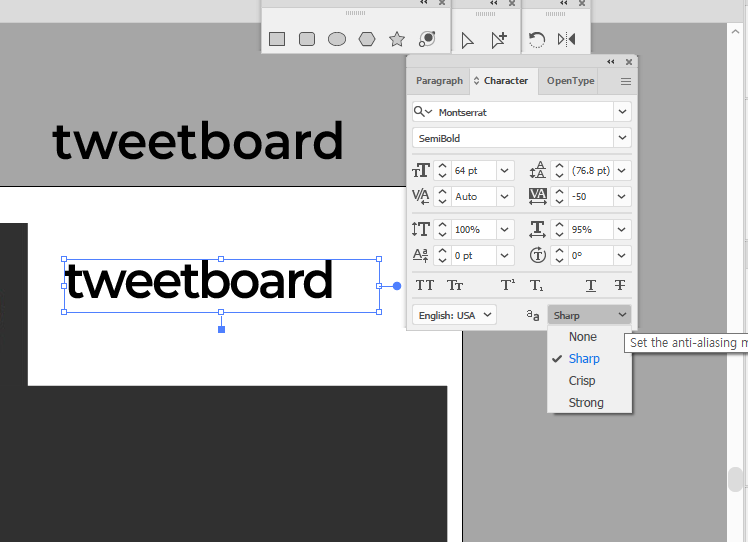The image size is (748, 542).
Task: Open the English: USA language dropdown
Action: [x=454, y=315]
